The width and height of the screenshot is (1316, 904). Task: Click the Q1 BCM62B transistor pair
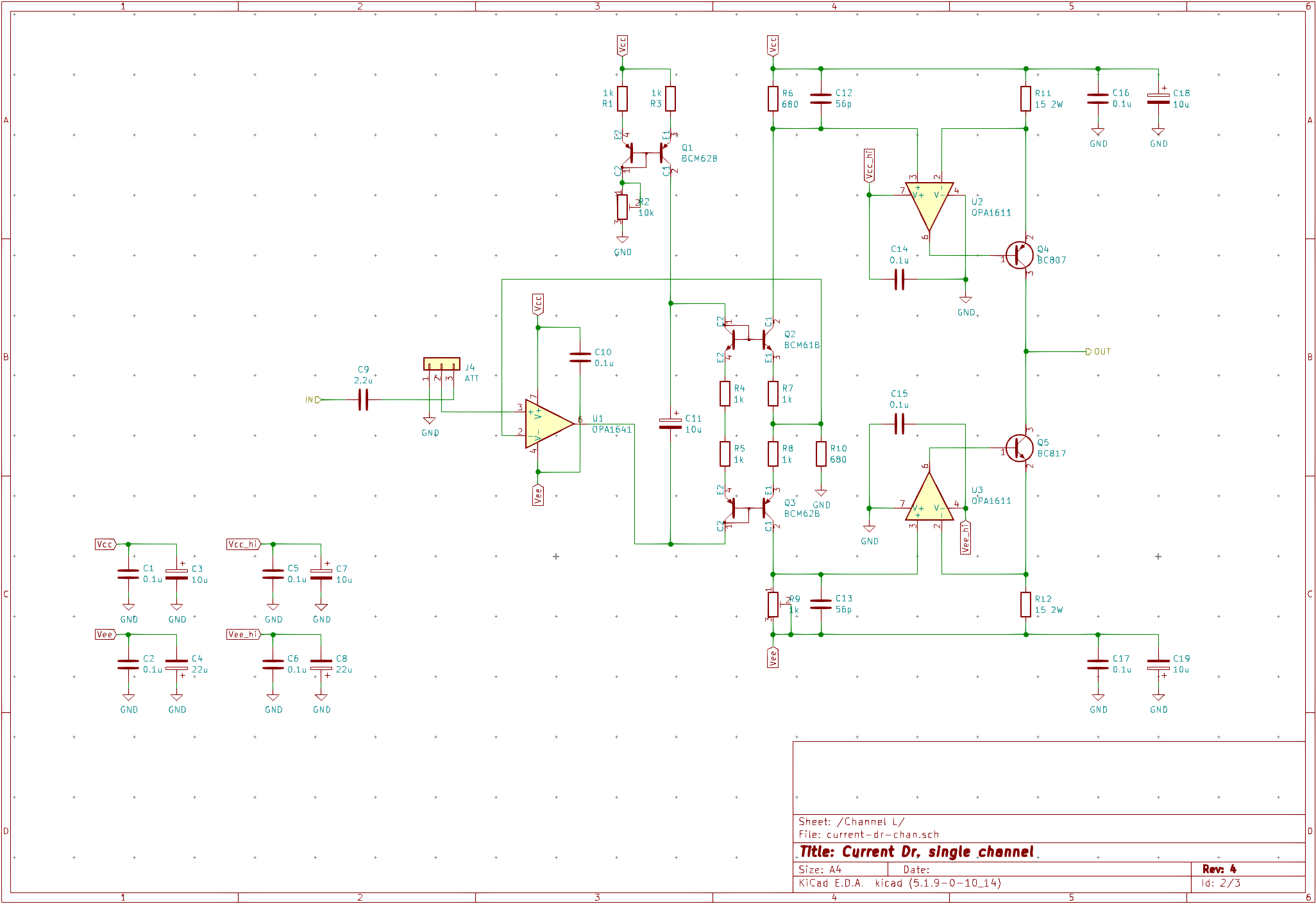pos(646,153)
